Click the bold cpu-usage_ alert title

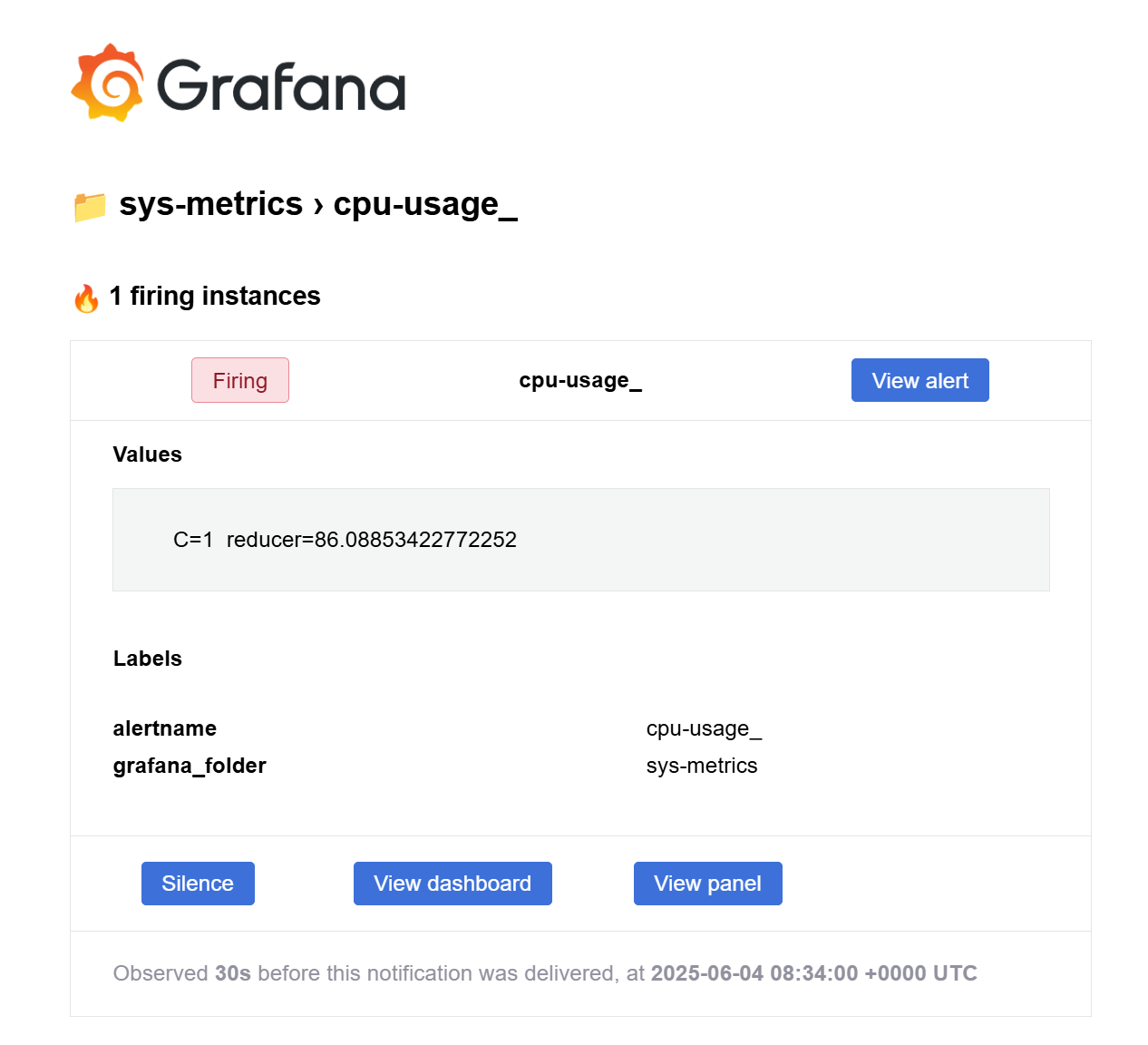pyautogui.click(x=580, y=380)
